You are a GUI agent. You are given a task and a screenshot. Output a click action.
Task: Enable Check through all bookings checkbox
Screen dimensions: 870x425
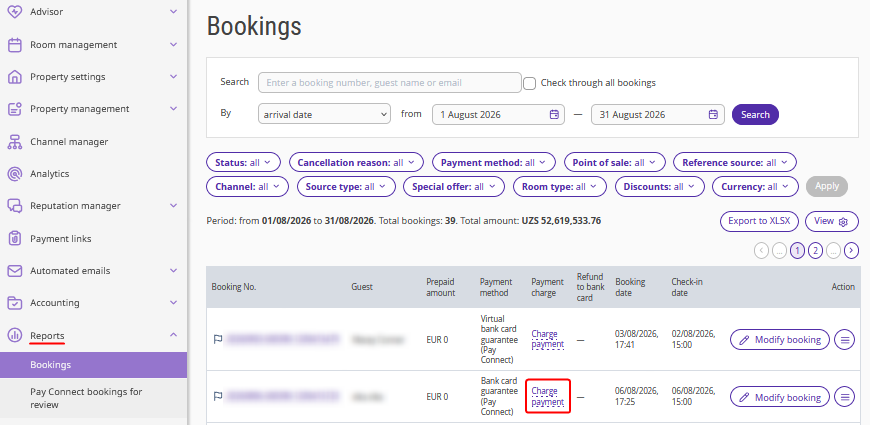click(530, 83)
